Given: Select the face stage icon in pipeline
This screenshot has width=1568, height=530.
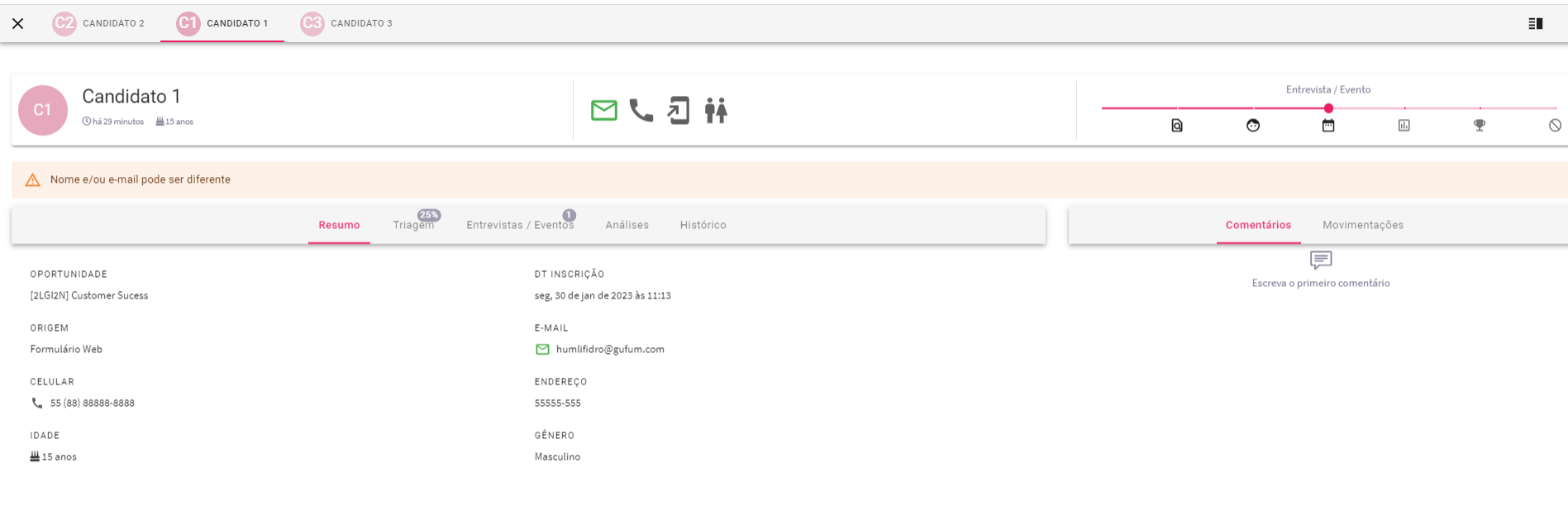Looking at the screenshot, I should tap(1253, 126).
